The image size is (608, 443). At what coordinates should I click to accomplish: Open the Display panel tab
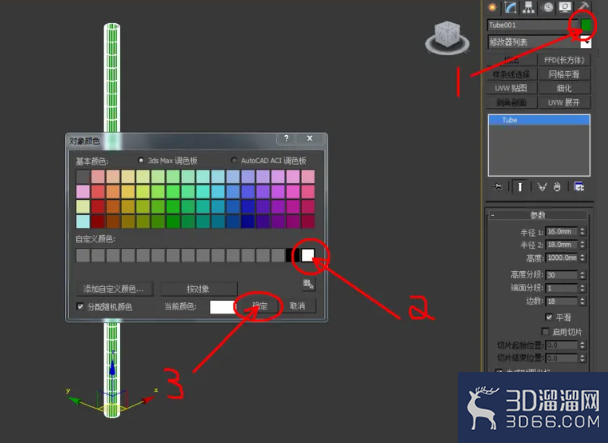point(565,7)
